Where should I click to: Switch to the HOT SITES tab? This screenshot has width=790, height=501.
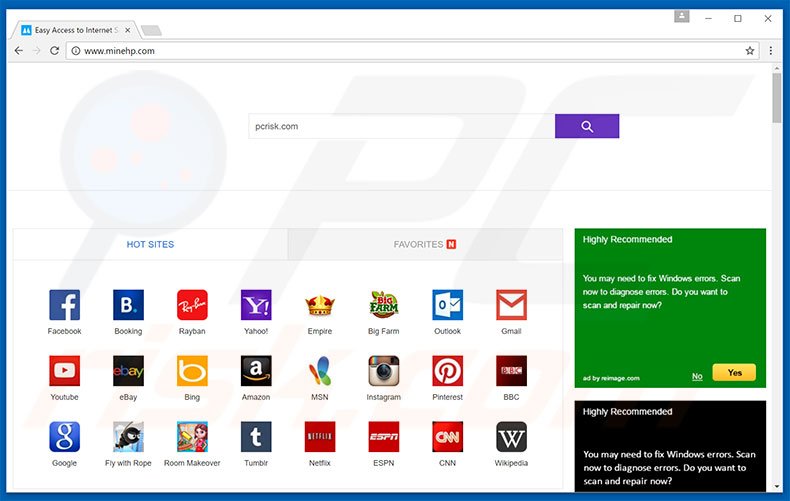coord(150,244)
